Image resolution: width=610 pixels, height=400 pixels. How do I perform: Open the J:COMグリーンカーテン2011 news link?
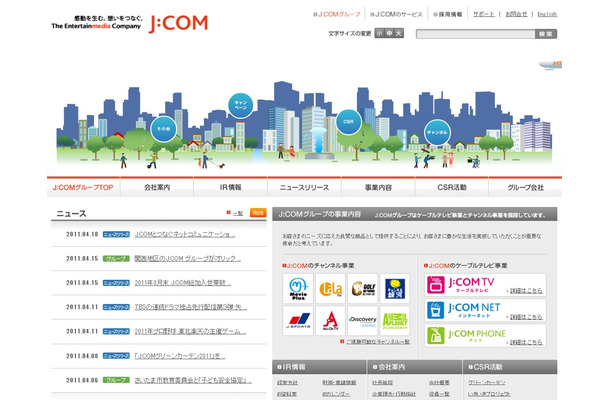(180, 356)
